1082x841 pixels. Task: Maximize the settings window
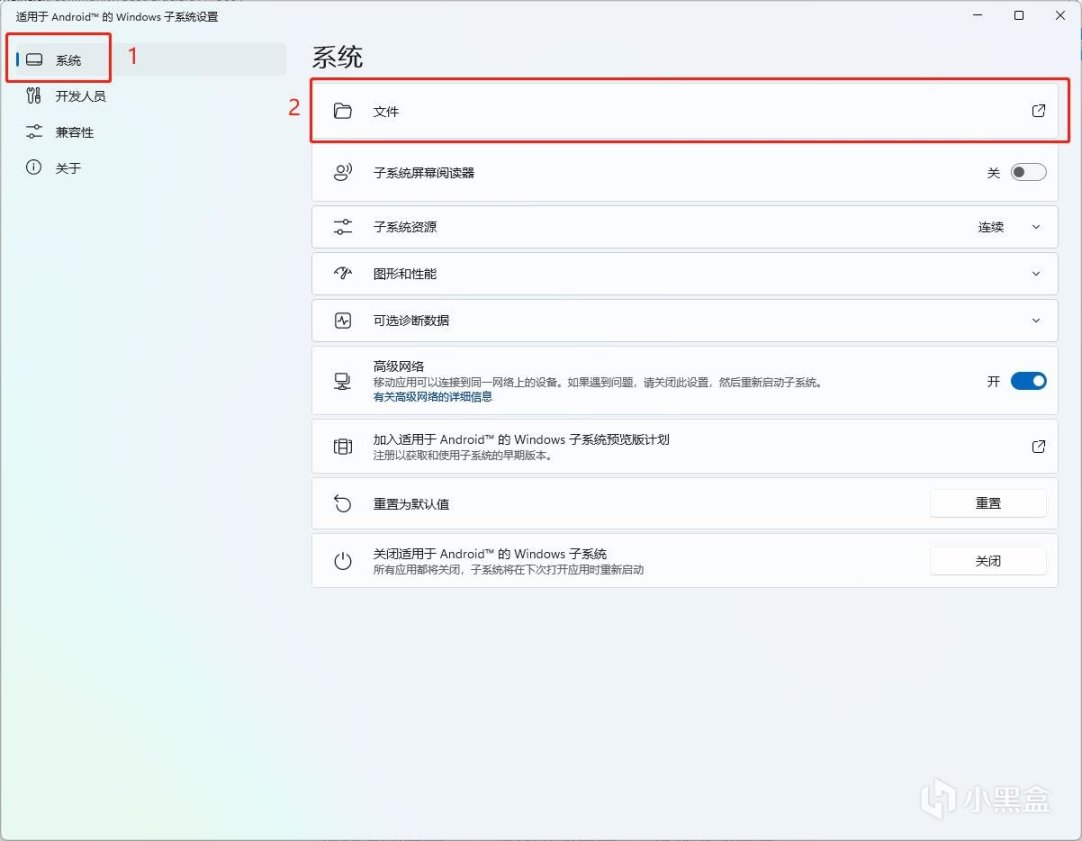click(x=1019, y=15)
